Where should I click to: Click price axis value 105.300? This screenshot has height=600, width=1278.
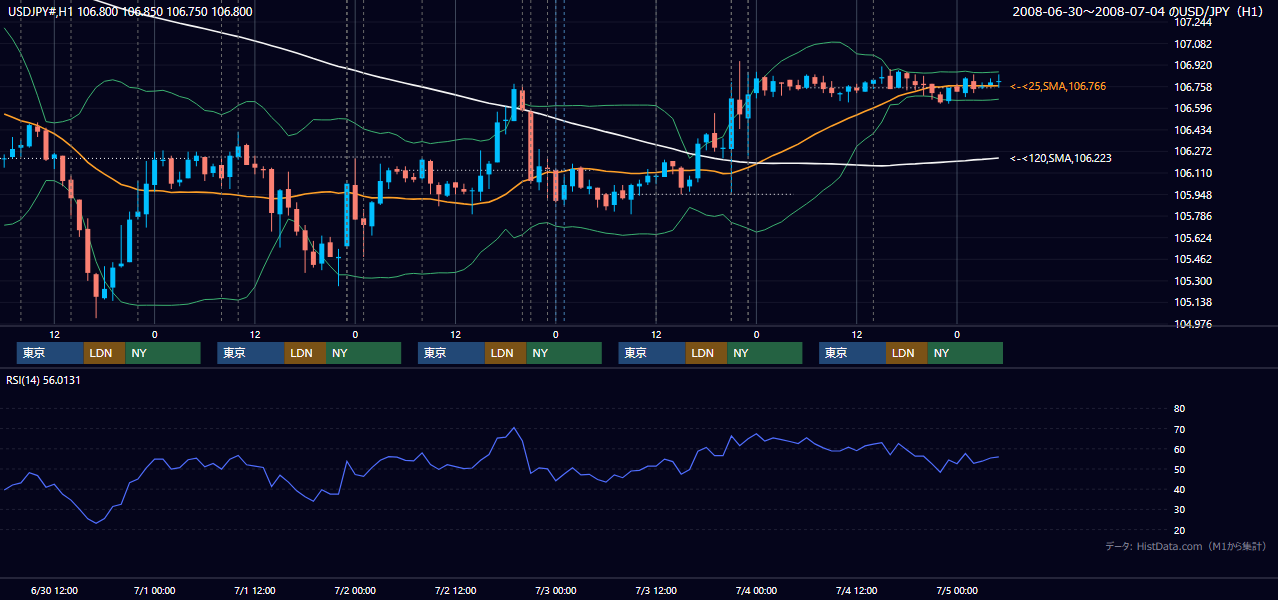point(1193,281)
